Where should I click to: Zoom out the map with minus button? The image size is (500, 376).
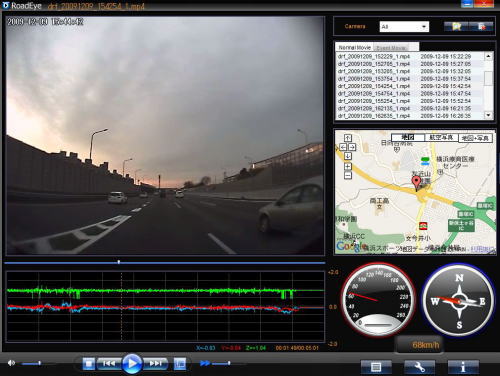point(348,175)
